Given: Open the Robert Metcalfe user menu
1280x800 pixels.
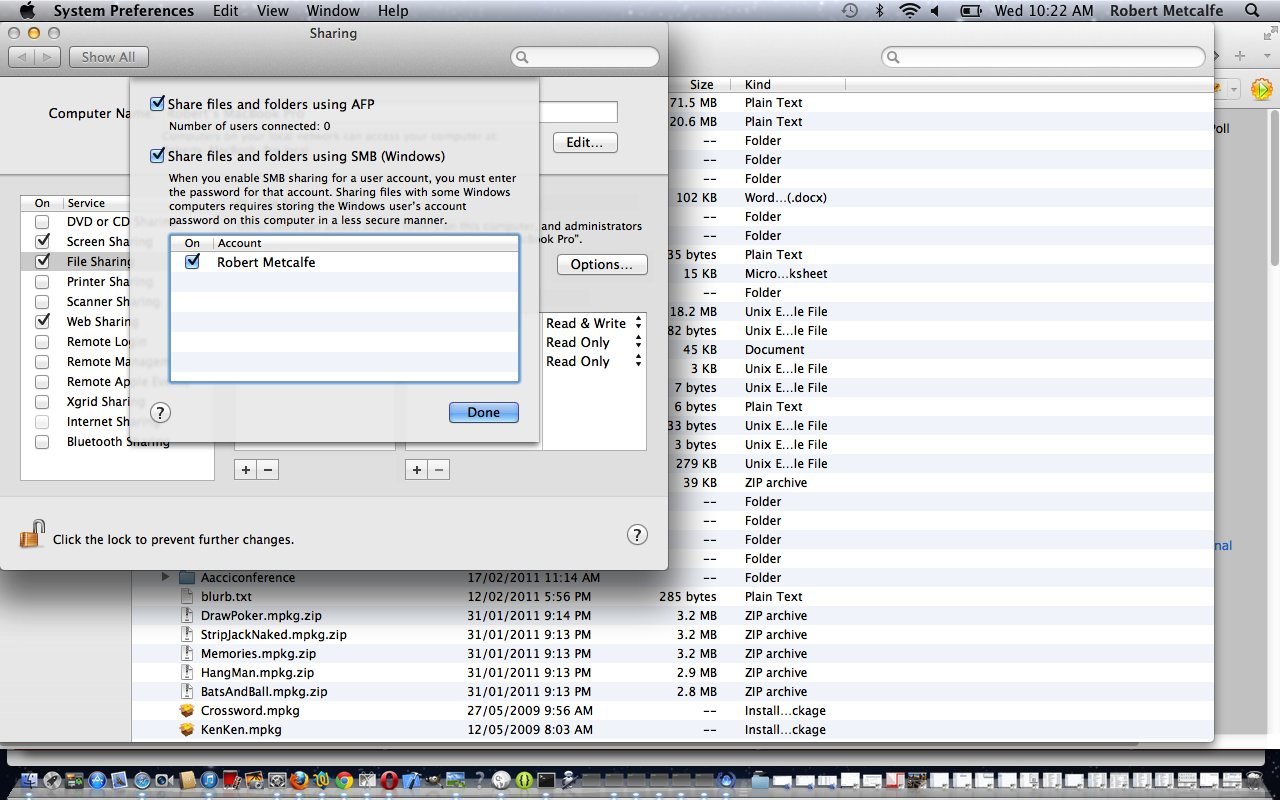Looking at the screenshot, I should [x=1167, y=11].
